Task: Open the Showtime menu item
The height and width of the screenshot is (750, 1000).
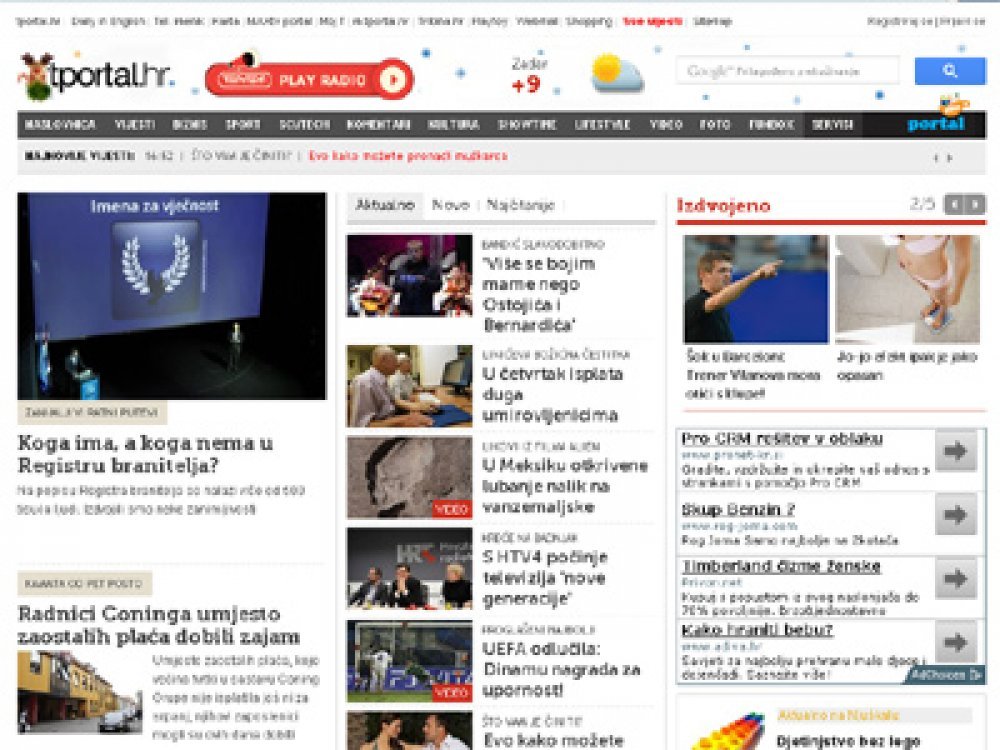Action: coord(527,125)
